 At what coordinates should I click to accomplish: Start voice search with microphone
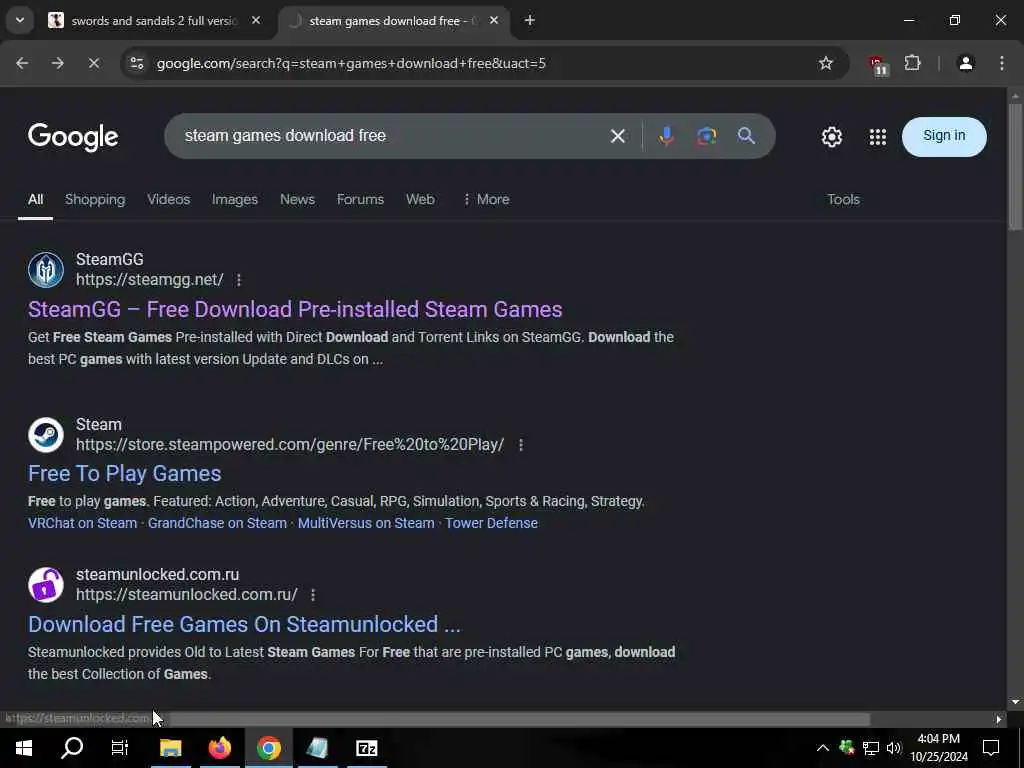point(666,136)
